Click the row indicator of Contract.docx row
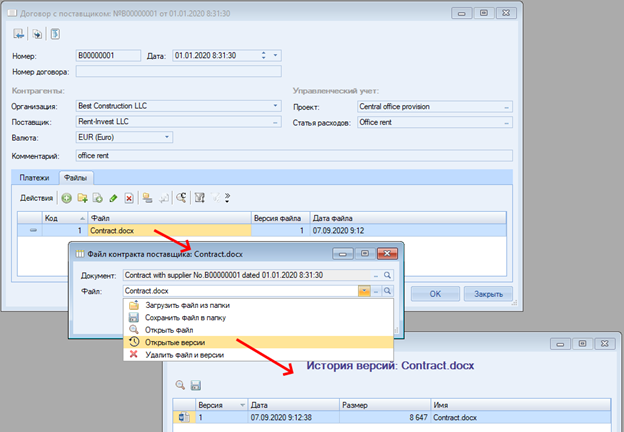 [30, 231]
